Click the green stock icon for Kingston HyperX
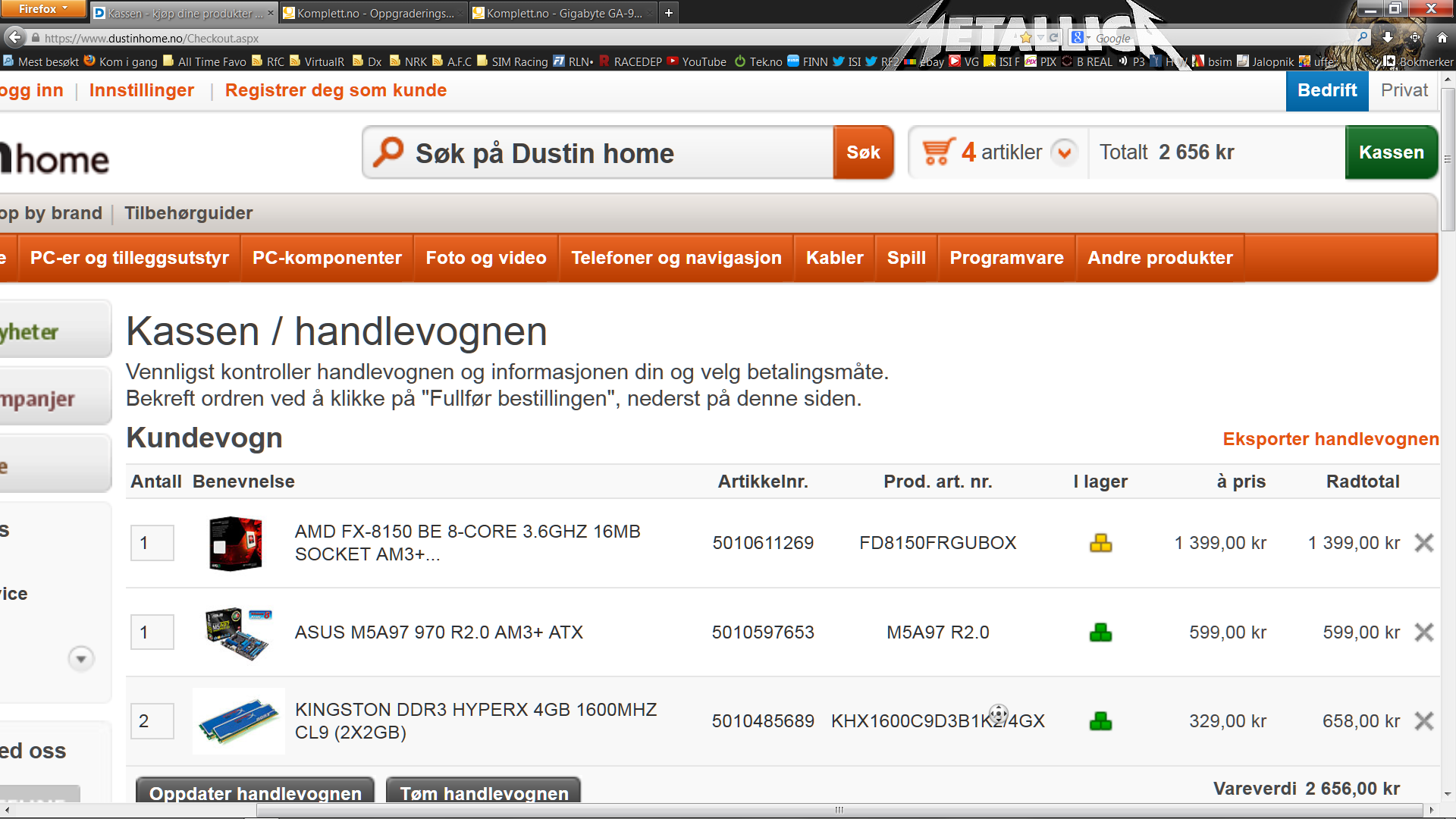1456x819 pixels. (1100, 721)
